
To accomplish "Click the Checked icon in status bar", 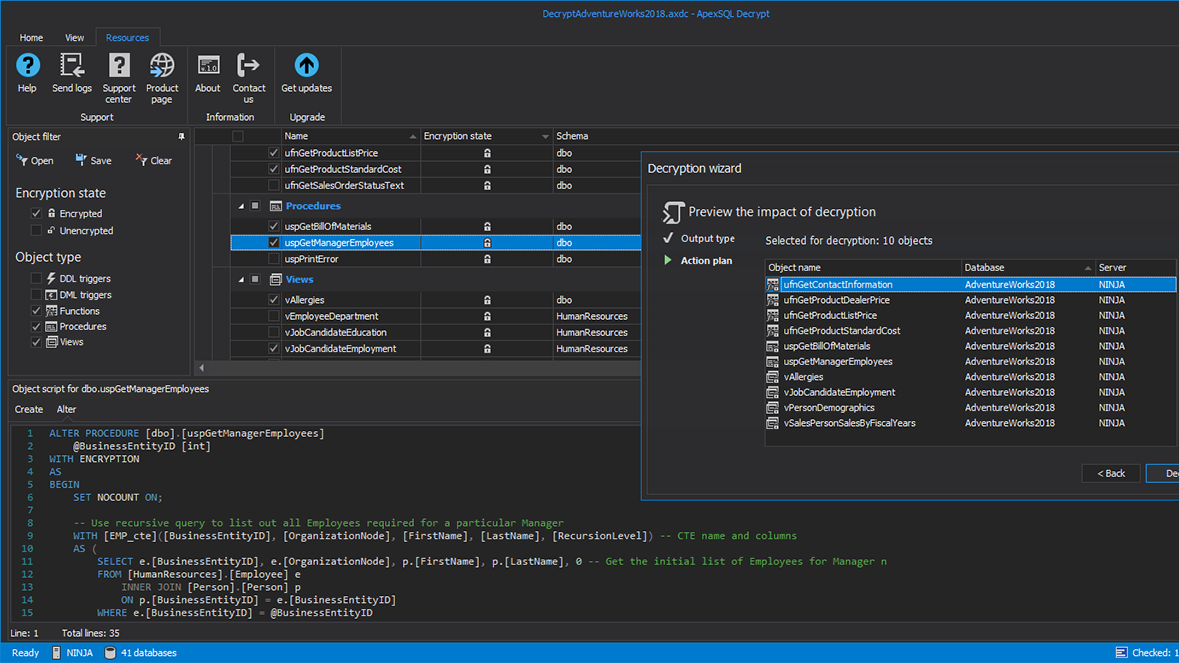I will (1121, 652).
